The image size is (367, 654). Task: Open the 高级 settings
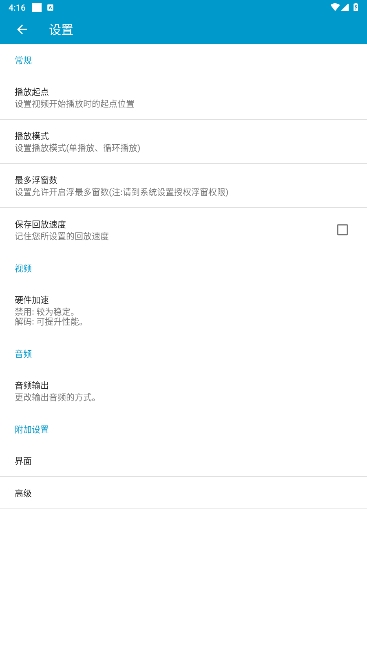point(184,493)
